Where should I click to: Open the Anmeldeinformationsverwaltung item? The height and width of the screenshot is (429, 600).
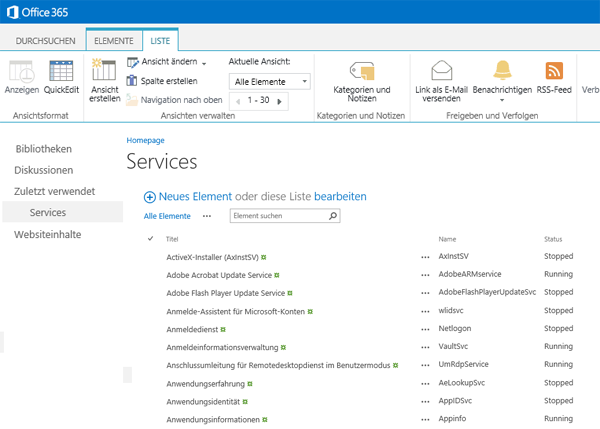[x=222, y=347]
